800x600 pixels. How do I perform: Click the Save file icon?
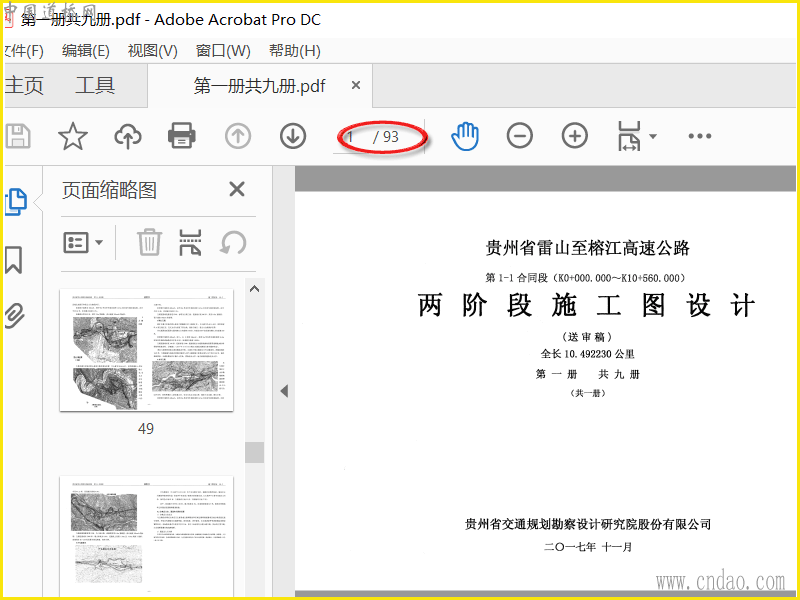click(18, 136)
